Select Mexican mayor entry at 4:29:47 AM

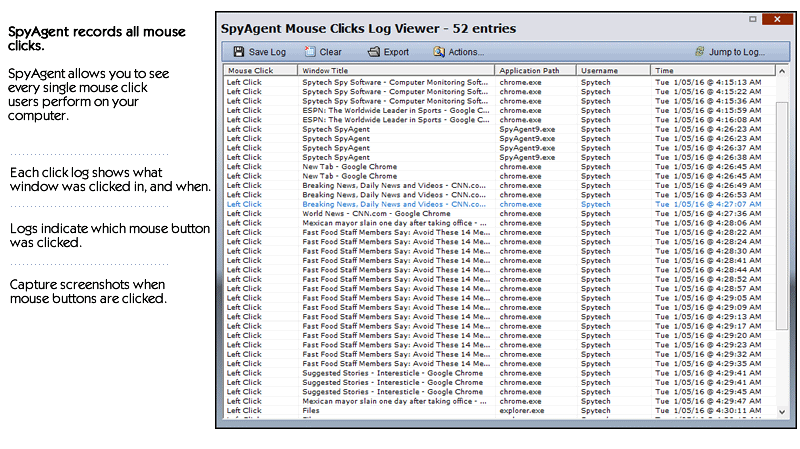coord(499,401)
